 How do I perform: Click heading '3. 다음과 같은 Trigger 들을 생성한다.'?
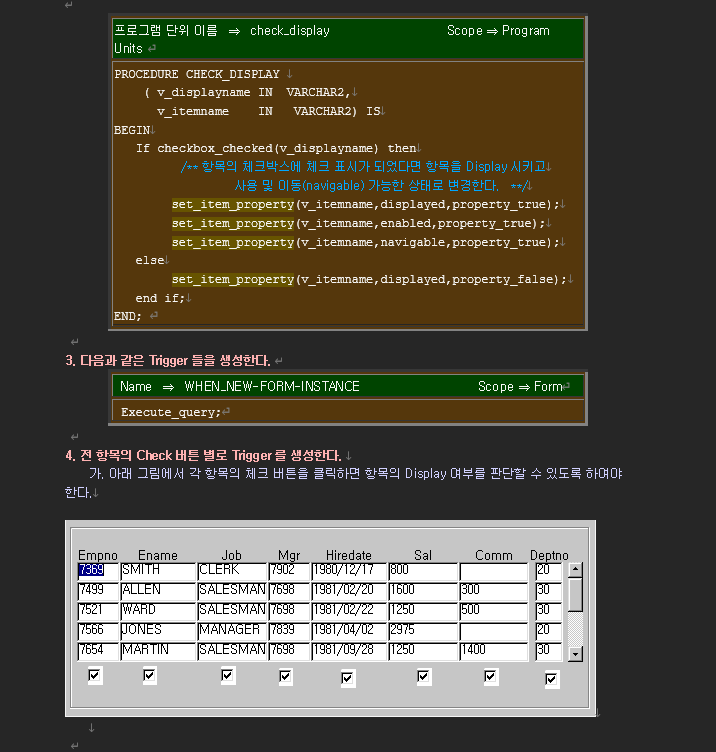click(x=168, y=361)
